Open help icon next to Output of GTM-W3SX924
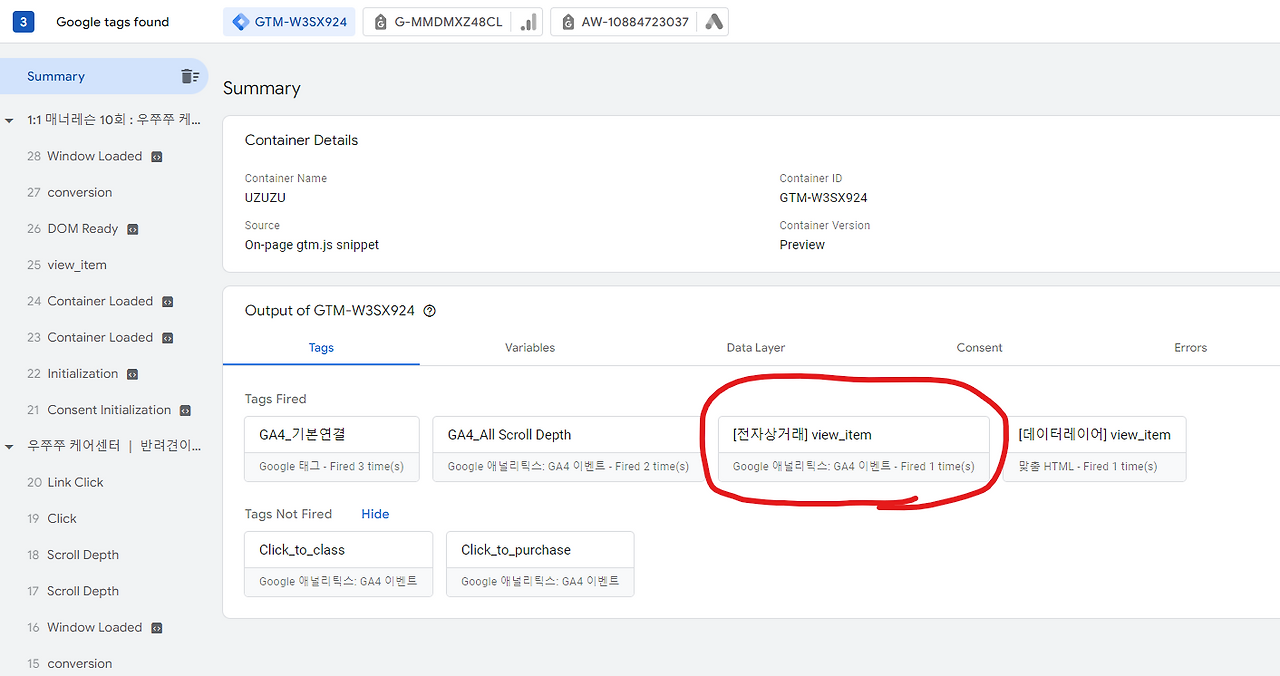1280x676 pixels. 430,311
